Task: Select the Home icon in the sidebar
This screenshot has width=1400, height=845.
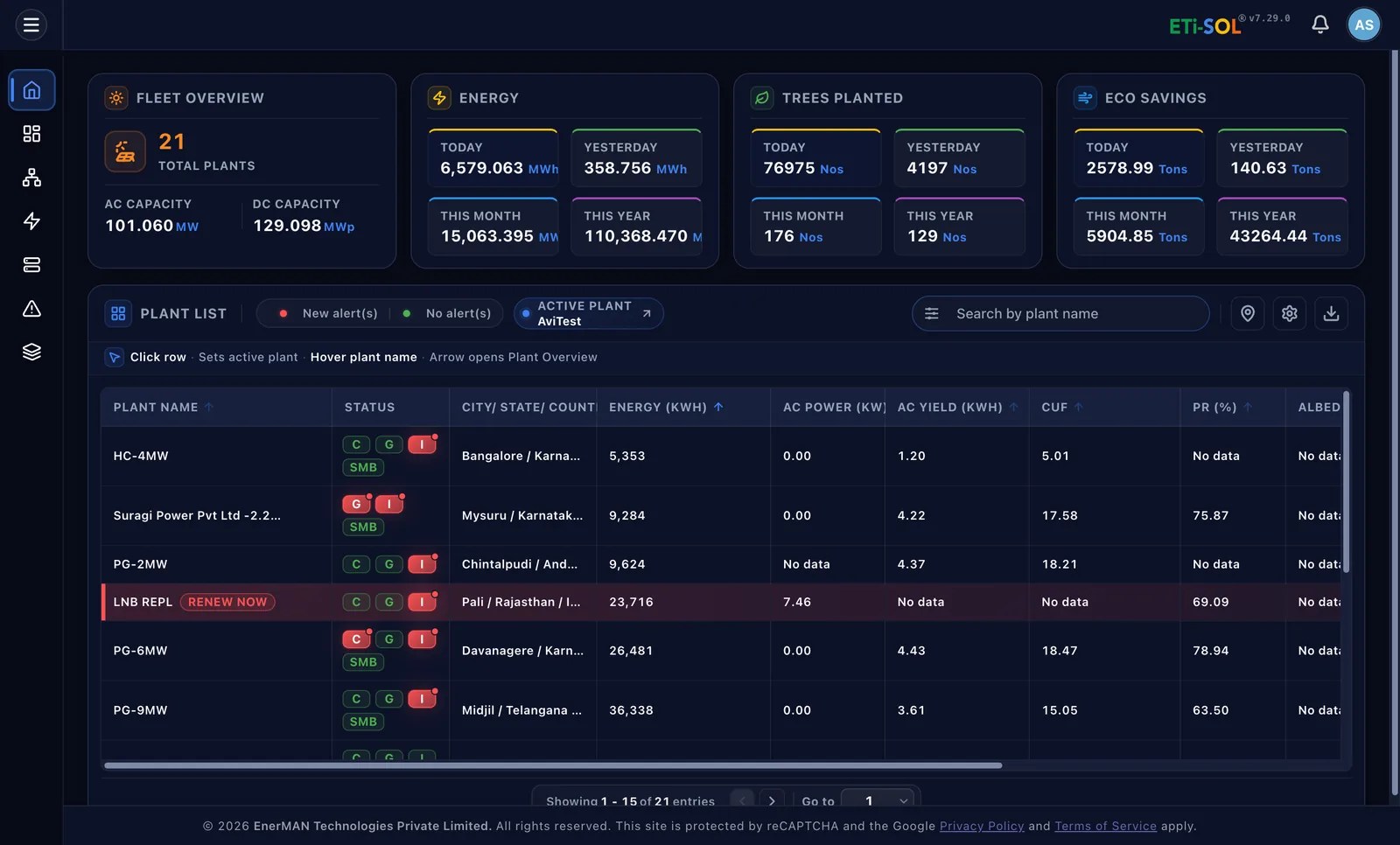Action: coord(31,90)
